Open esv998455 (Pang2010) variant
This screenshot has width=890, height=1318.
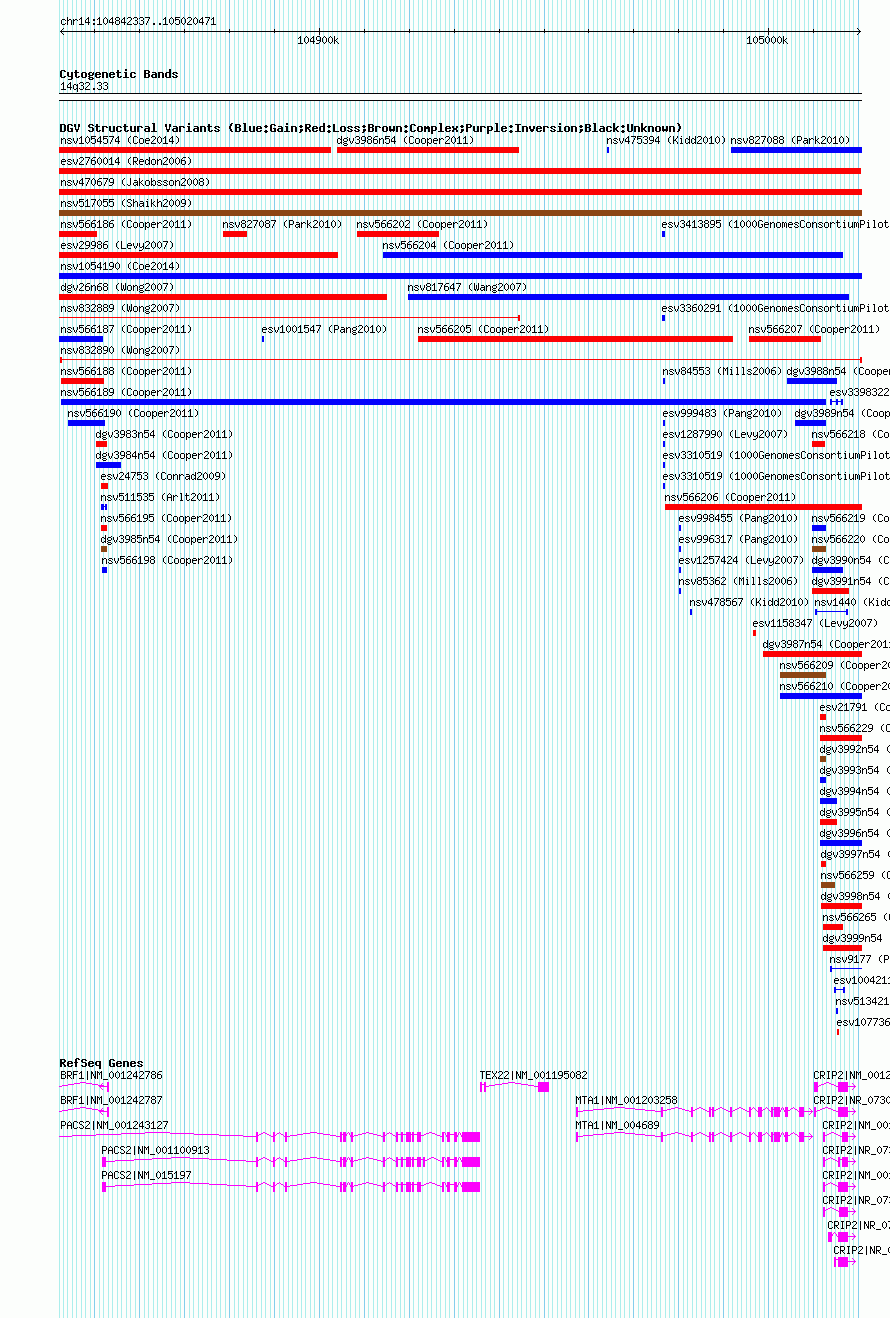pos(739,518)
